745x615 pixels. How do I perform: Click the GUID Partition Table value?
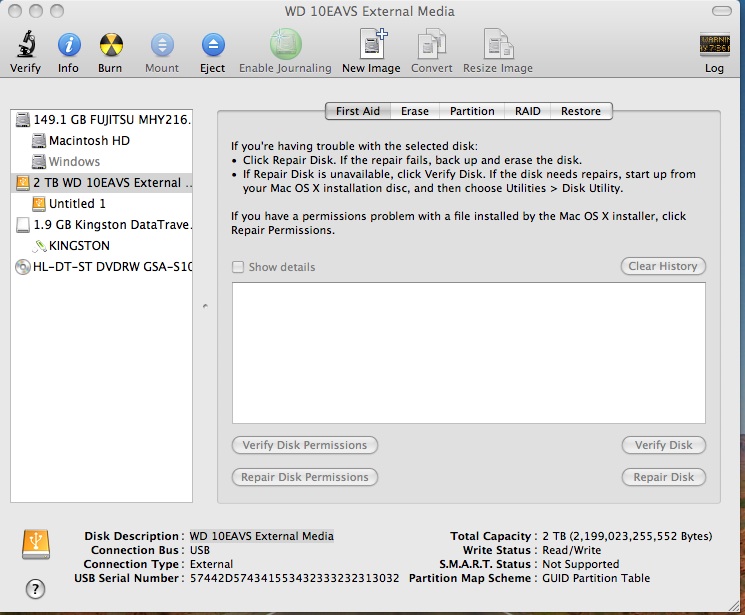(596, 578)
